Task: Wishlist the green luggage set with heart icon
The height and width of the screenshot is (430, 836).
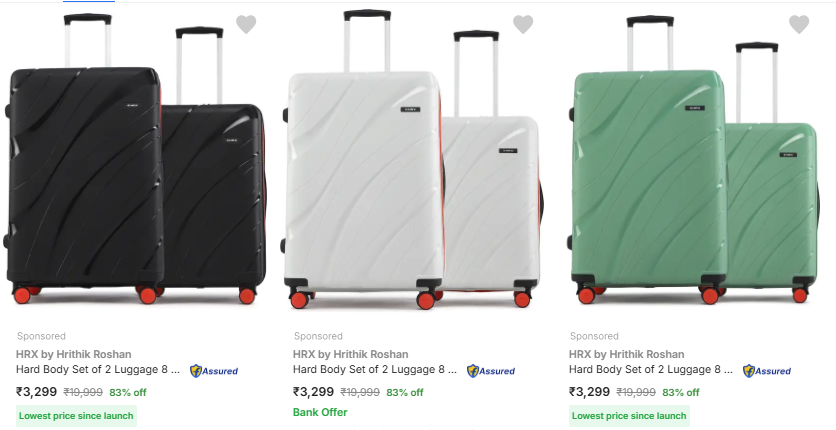Action: click(799, 24)
